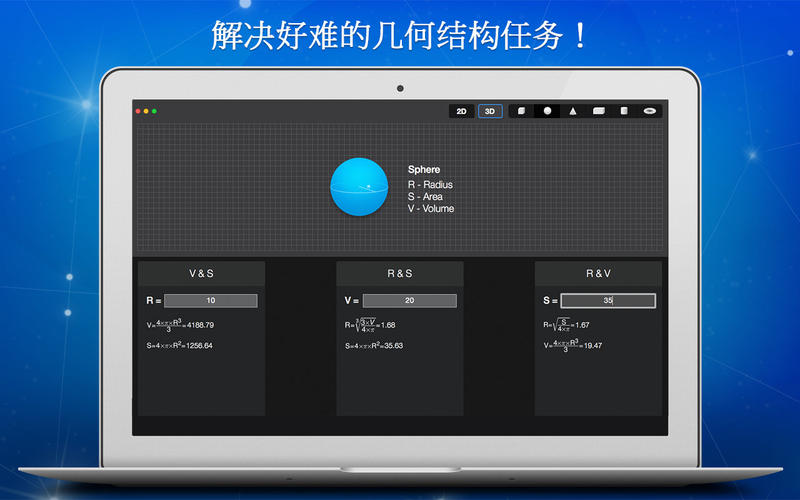Click the S input field with 35

point(608,301)
